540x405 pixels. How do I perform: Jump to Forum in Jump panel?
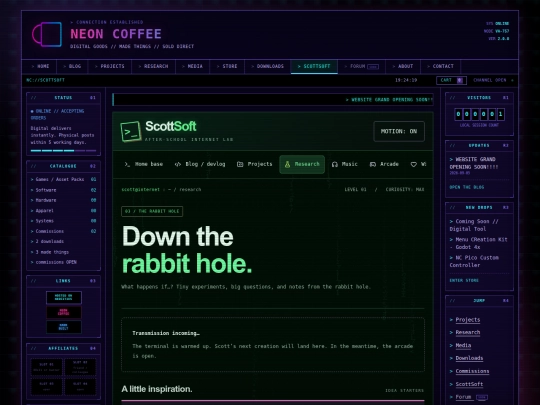[x=463, y=397]
